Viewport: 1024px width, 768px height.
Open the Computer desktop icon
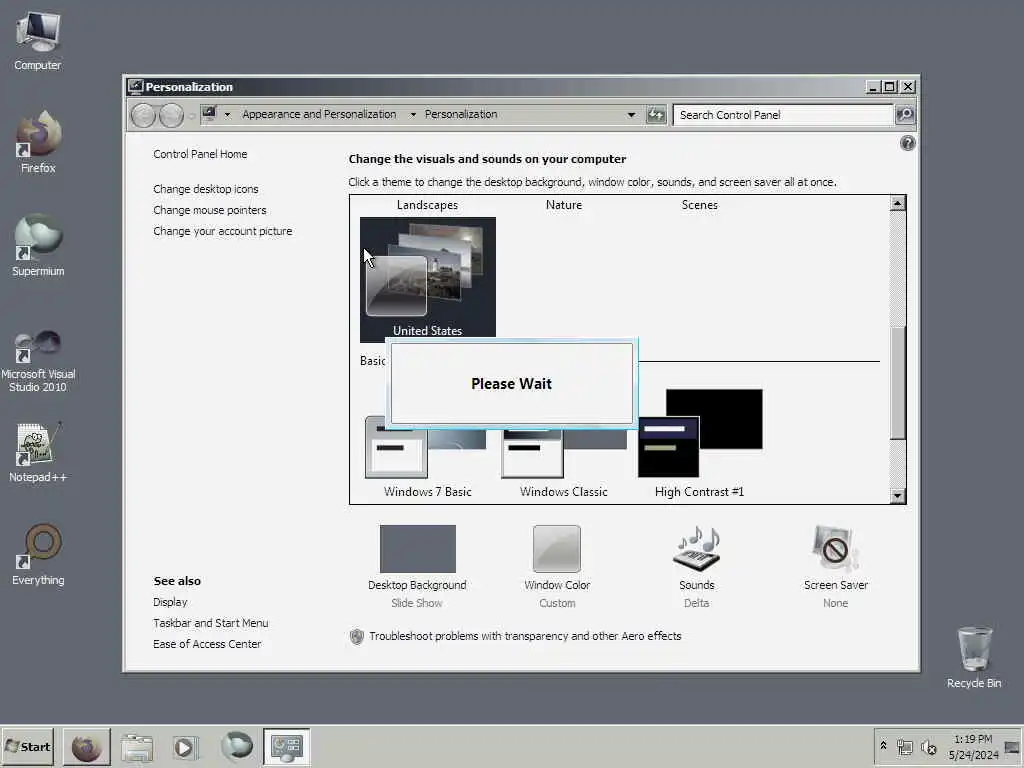tap(38, 41)
